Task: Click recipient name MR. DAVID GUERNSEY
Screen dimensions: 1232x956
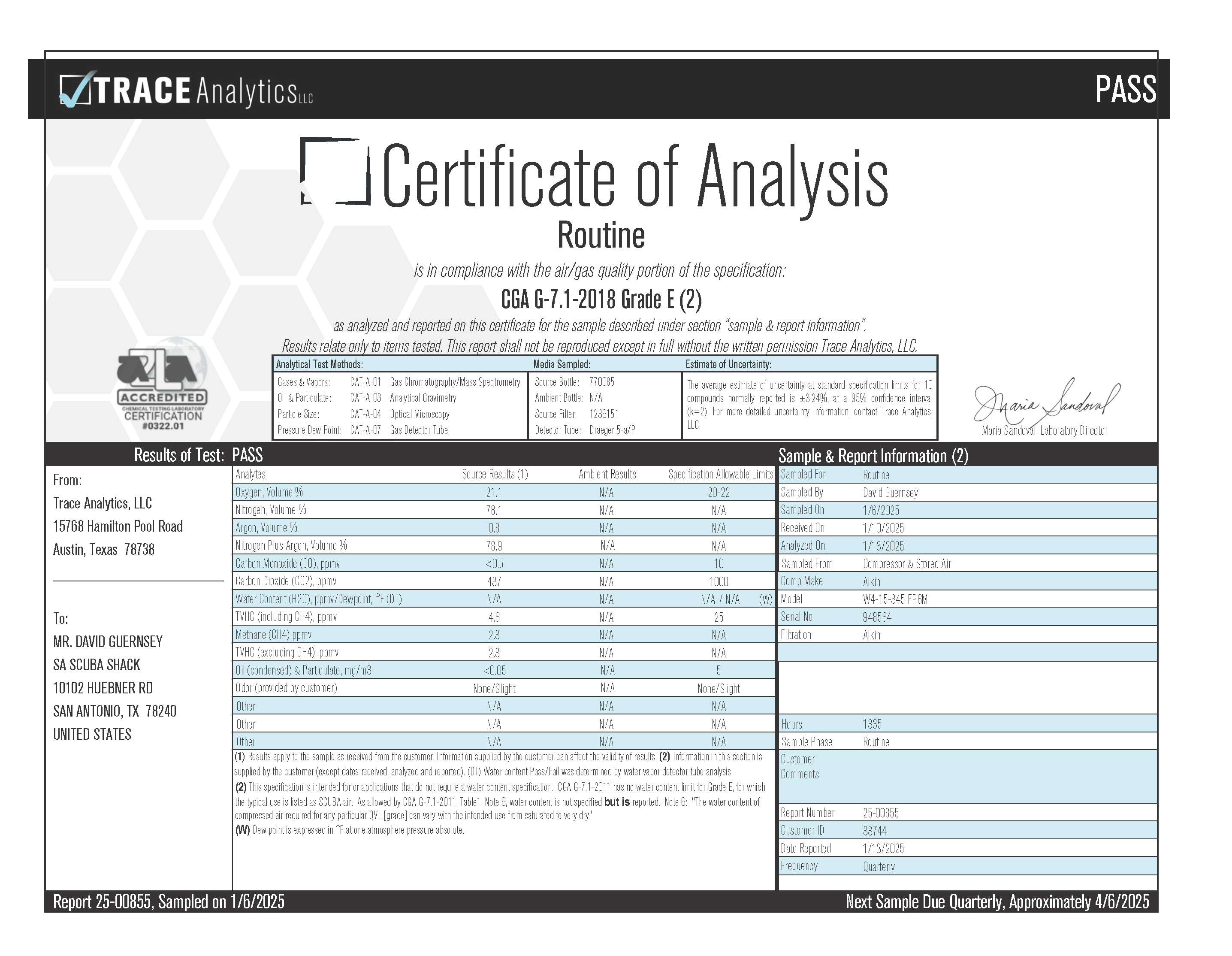Action: click(108, 641)
